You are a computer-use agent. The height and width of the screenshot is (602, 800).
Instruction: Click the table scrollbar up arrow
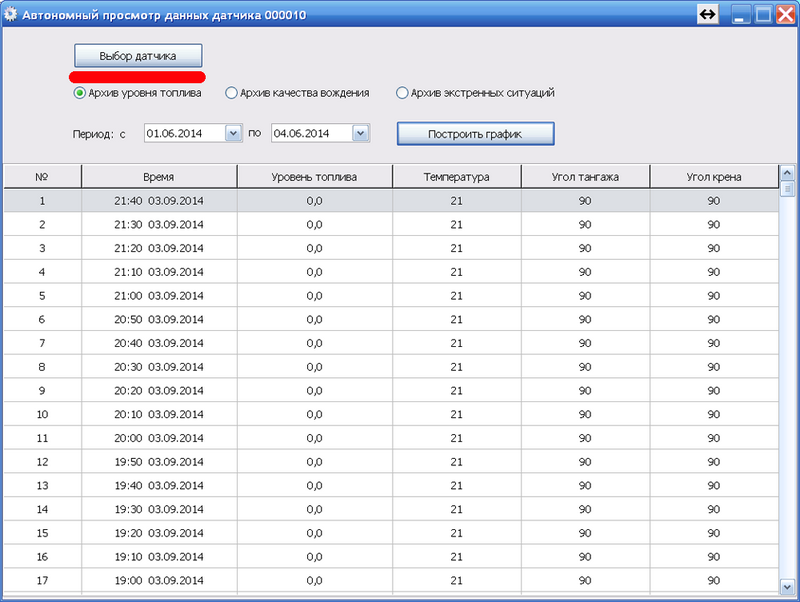coord(787,173)
